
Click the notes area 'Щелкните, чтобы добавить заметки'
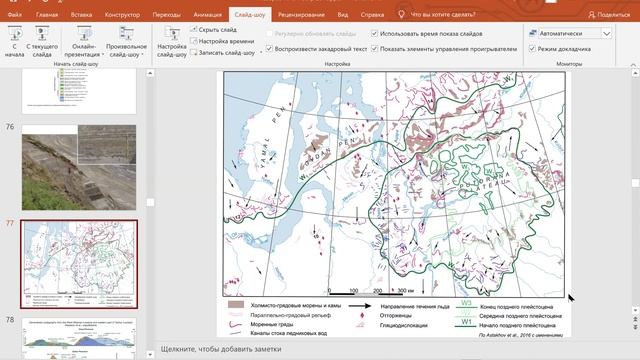click(x=221, y=349)
